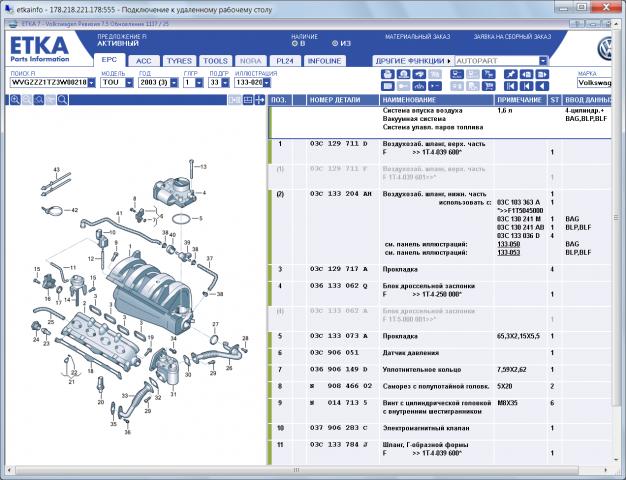The width and height of the screenshot is (626, 480).
Task: Switch to the TOOLS tab
Action: coord(215,61)
